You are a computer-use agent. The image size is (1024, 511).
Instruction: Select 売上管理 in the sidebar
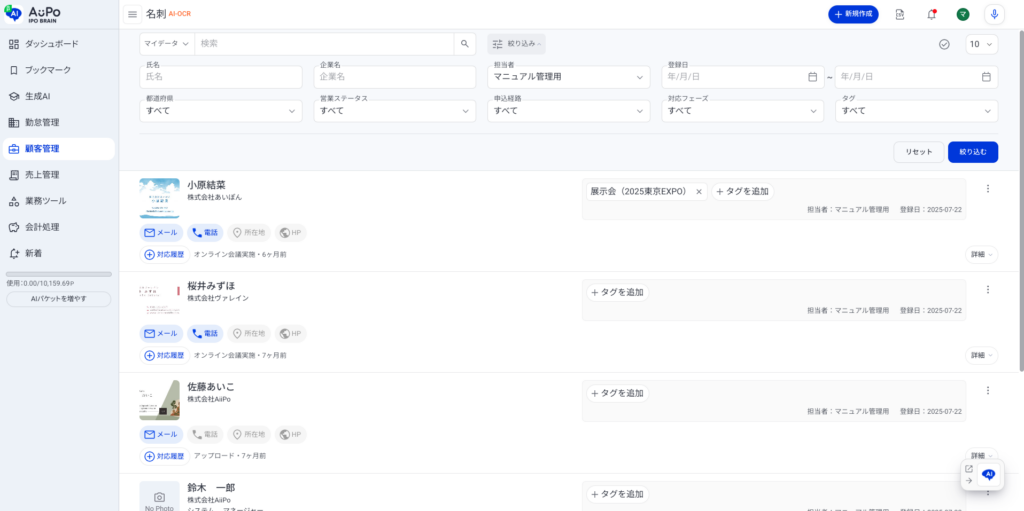pyautogui.click(x=42, y=175)
